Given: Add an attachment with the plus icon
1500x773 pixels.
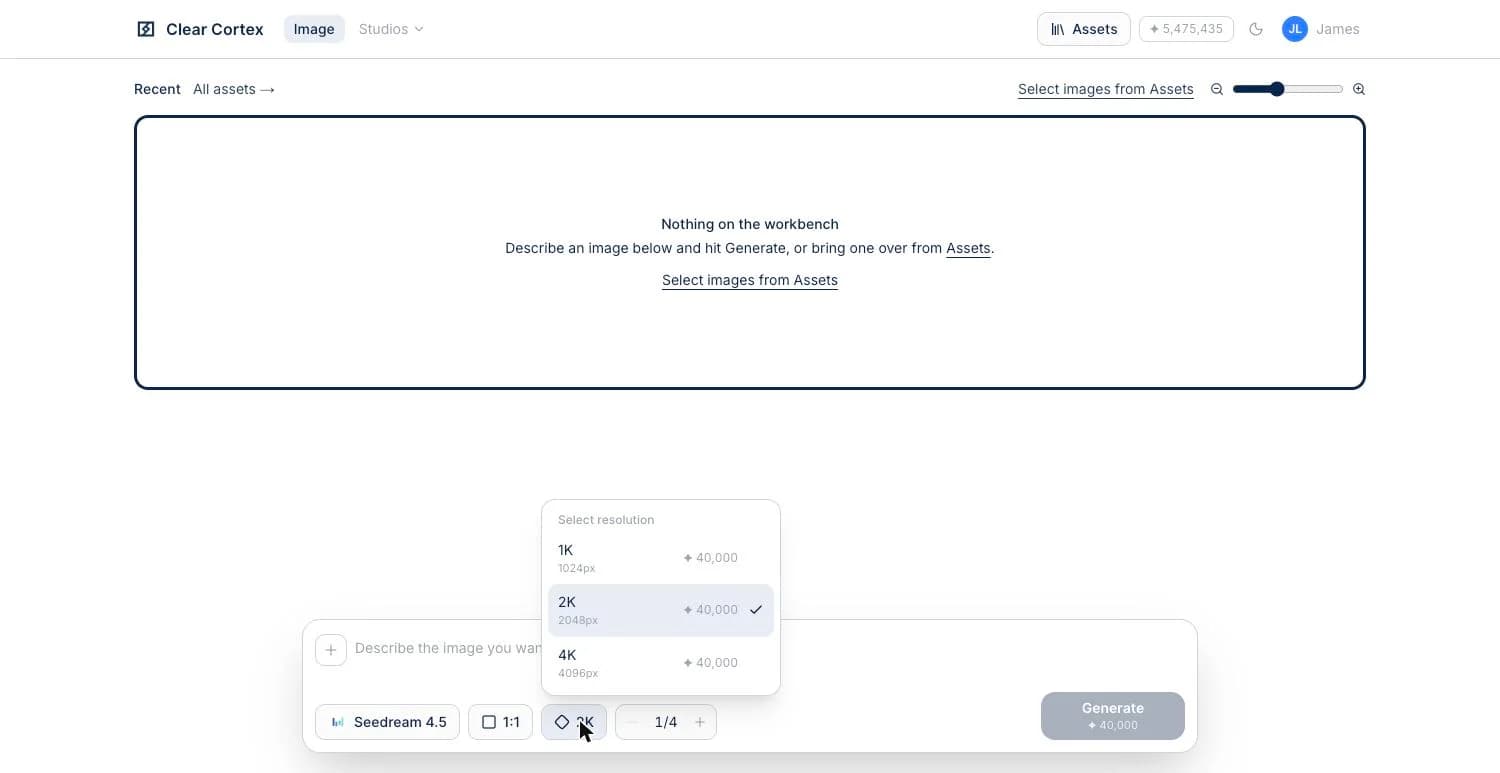Looking at the screenshot, I should [331, 650].
